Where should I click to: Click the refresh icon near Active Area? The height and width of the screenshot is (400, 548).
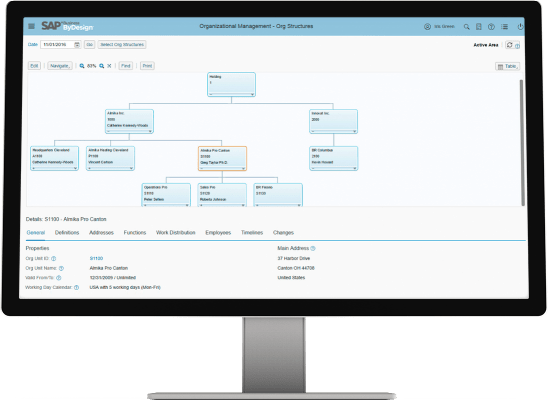pyautogui.click(x=510, y=45)
